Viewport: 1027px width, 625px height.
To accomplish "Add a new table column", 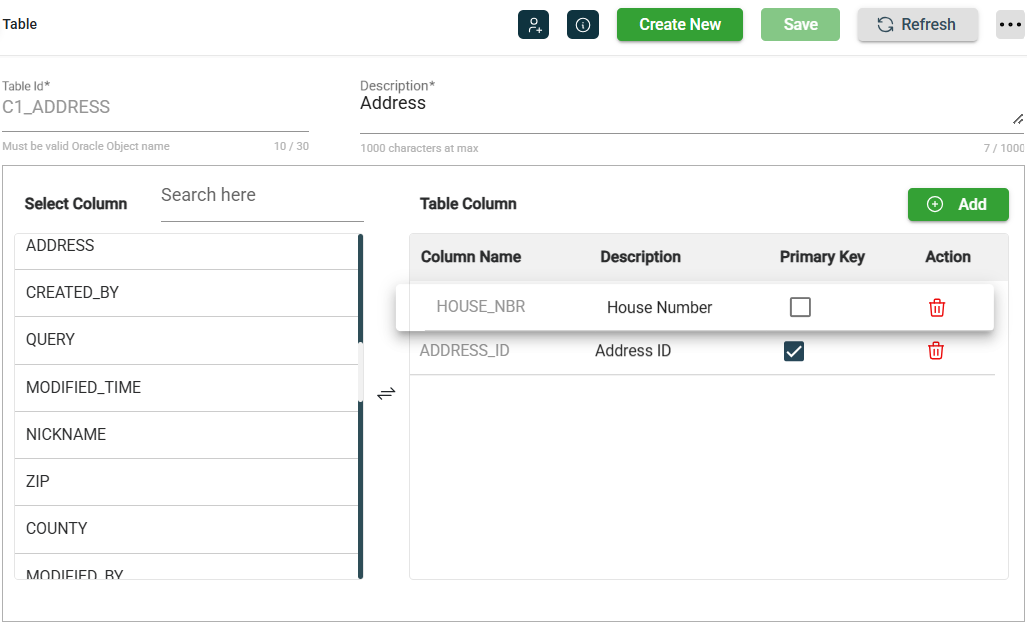I will [957, 204].
